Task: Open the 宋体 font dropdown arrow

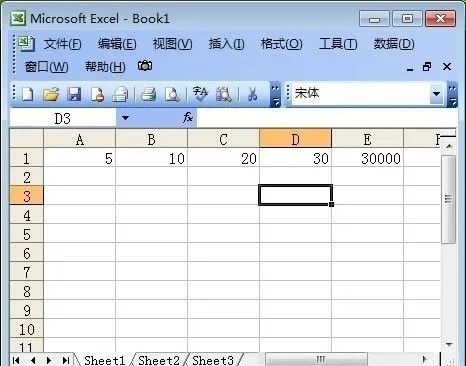Action: click(436, 94)
